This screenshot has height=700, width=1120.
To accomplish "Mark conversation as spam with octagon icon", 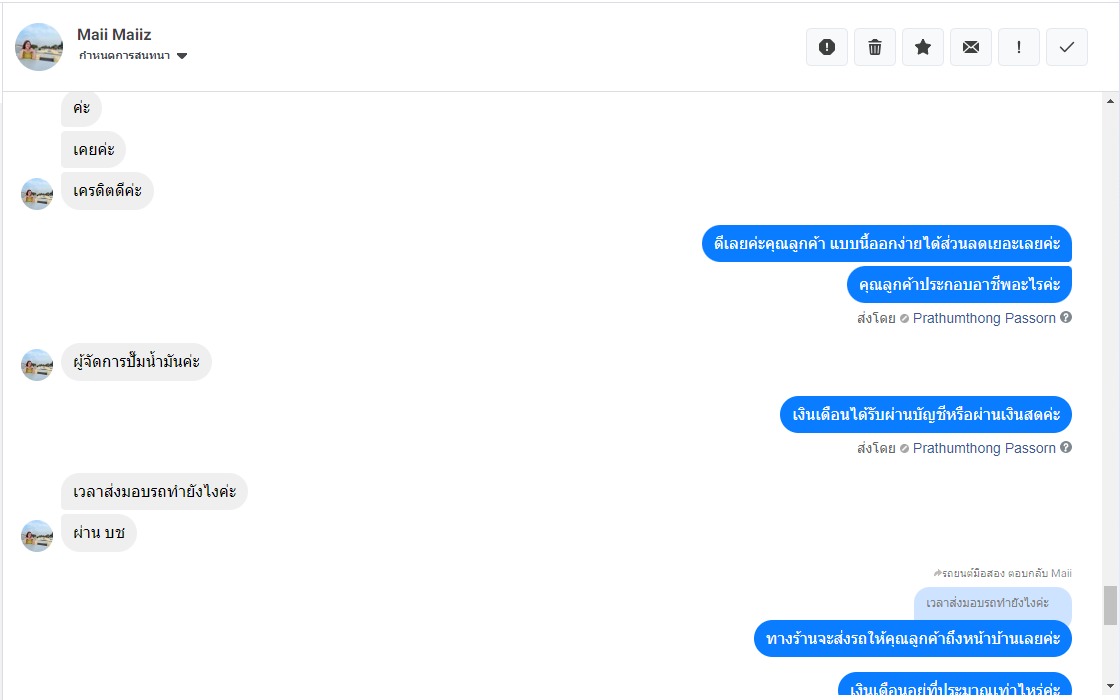I will (826, 47).
